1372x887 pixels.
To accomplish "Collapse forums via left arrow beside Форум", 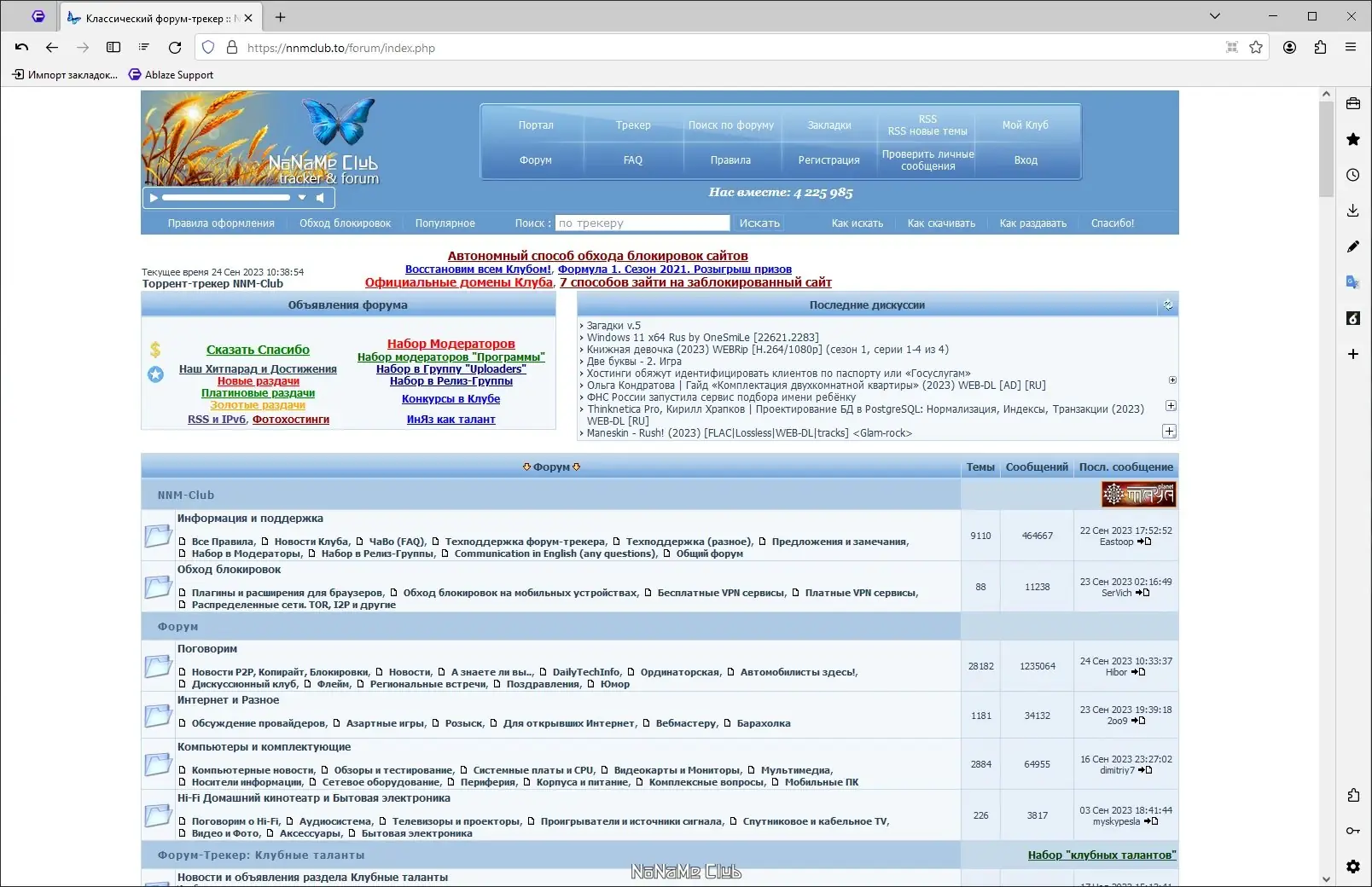I will coord(526,467).
